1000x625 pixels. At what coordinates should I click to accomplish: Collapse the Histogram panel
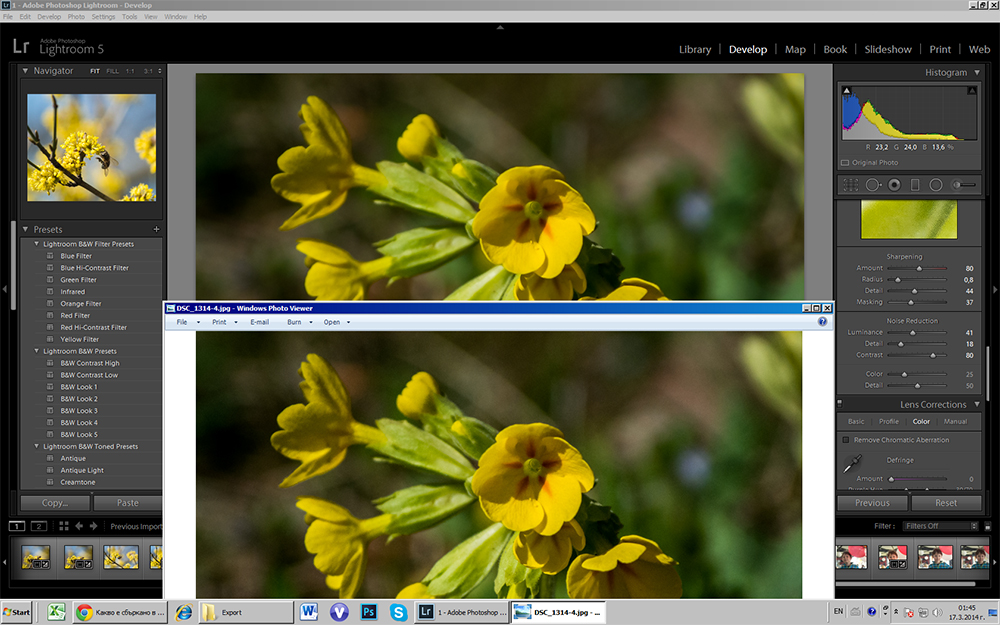[977, 72]
